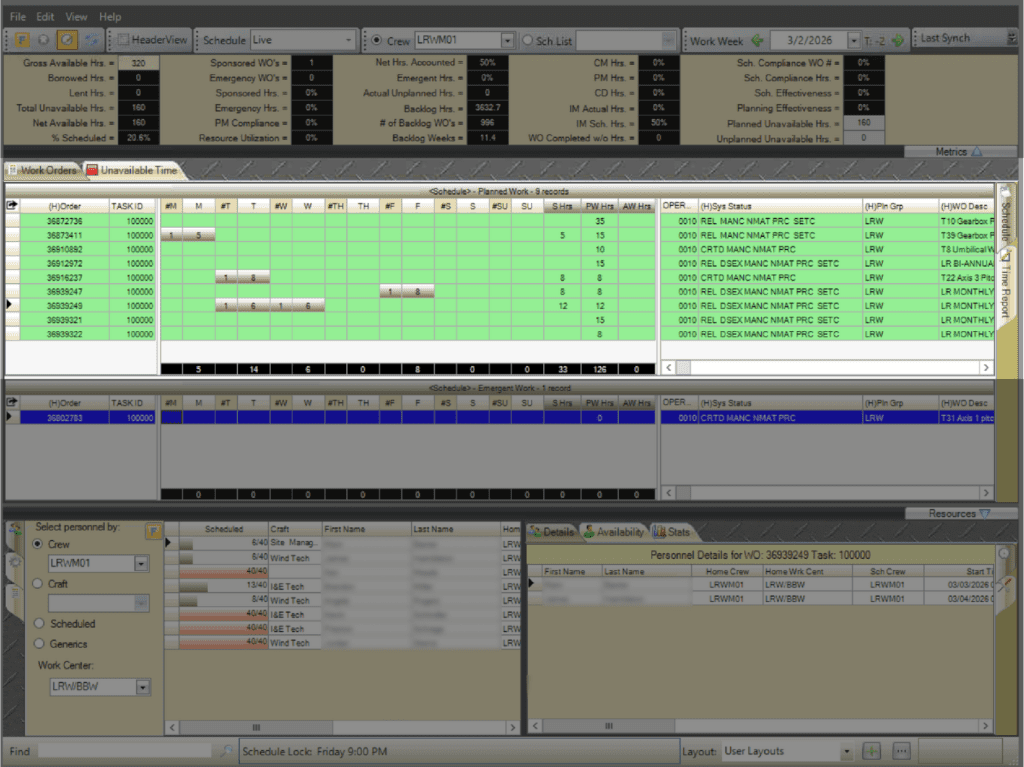Click the first icon in the top toolbar
Viewport: 1024px width, 767px height.
click(x=21, y=40)
